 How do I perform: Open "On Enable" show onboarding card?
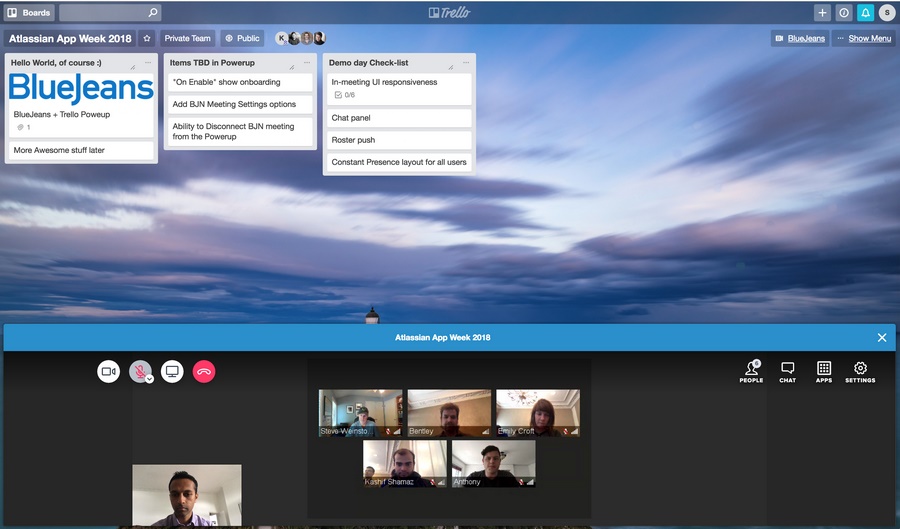click(x=240, y=82)
